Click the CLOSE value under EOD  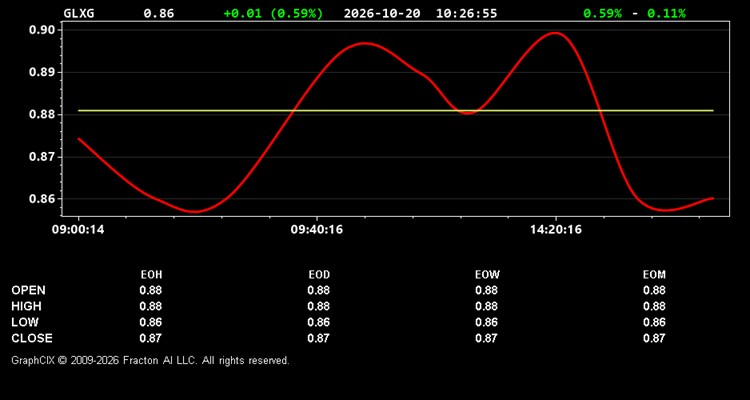pyautogui.click(x=319, y=338)
